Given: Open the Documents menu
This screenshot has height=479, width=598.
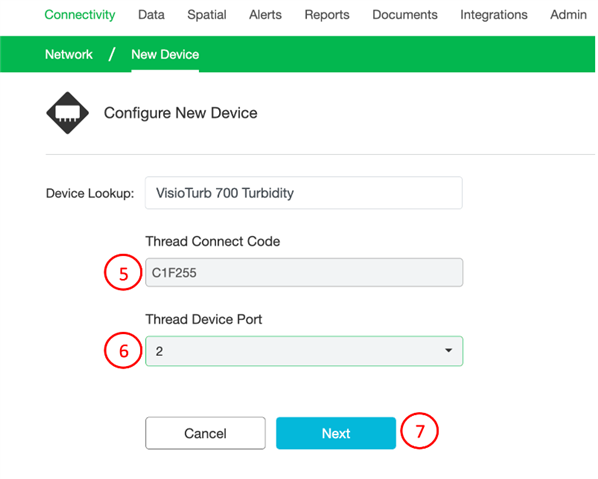Looking at the screenshot, I should pyautogui.click(x=405, y=14).
